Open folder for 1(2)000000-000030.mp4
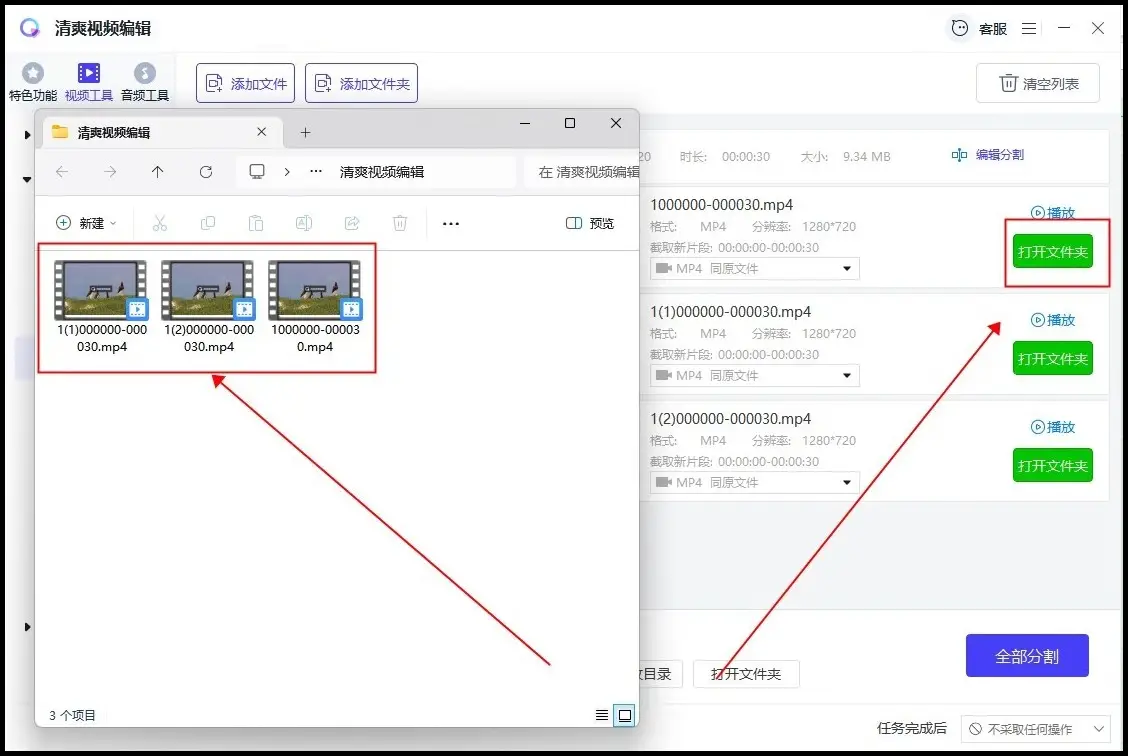 click(x=1052, y=465)
